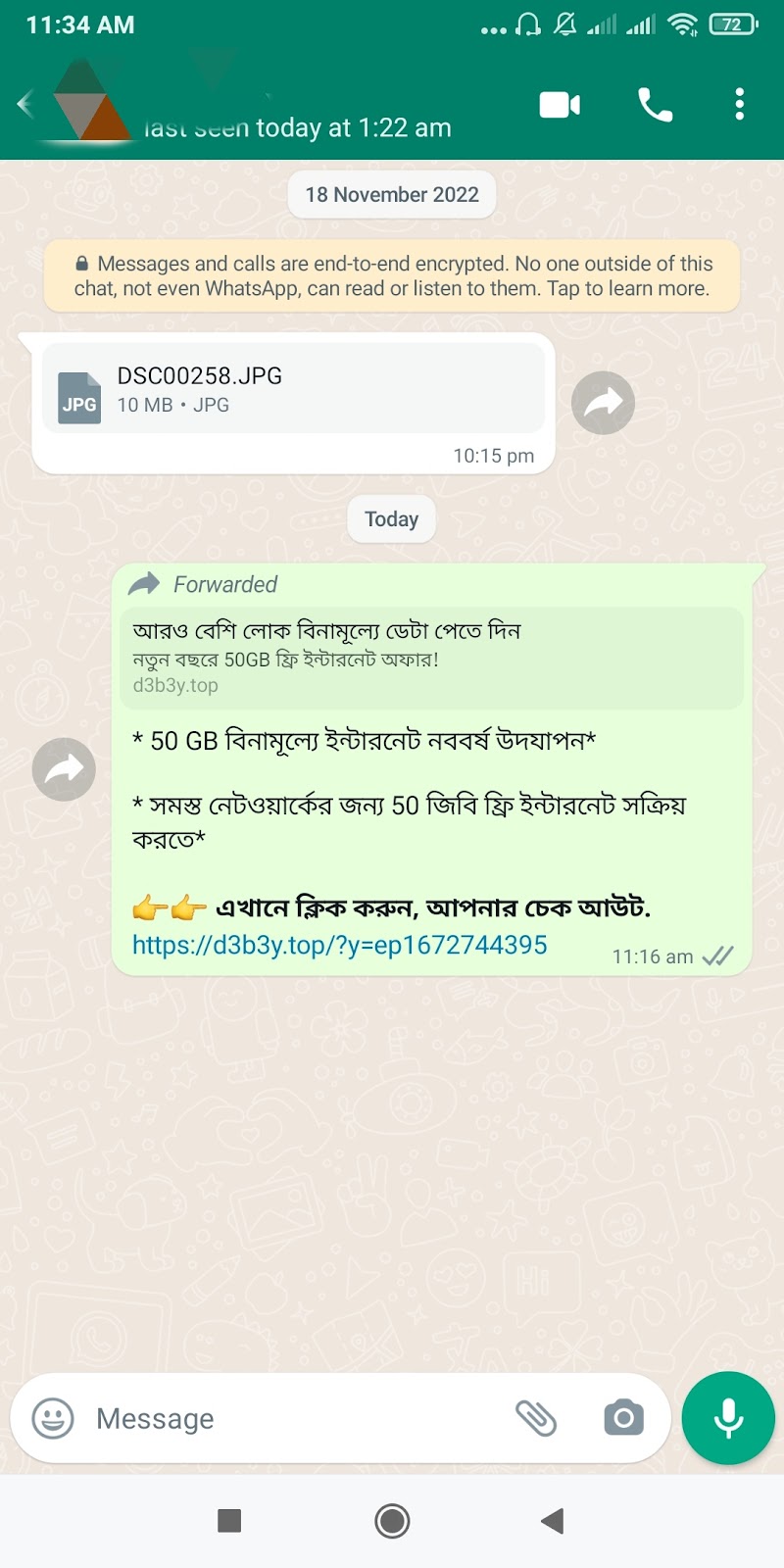
Task: Forward the DSC00258.JPG file
Action: [603, 403]
